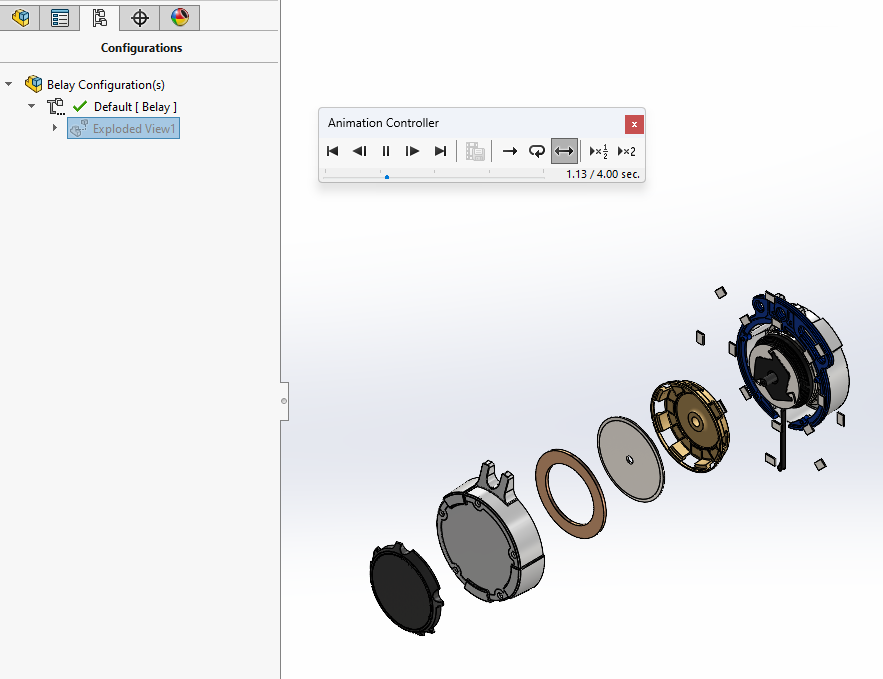Select the ConfigurationManager tab
The height and width of the screenshot is (679, 883).
99,17
